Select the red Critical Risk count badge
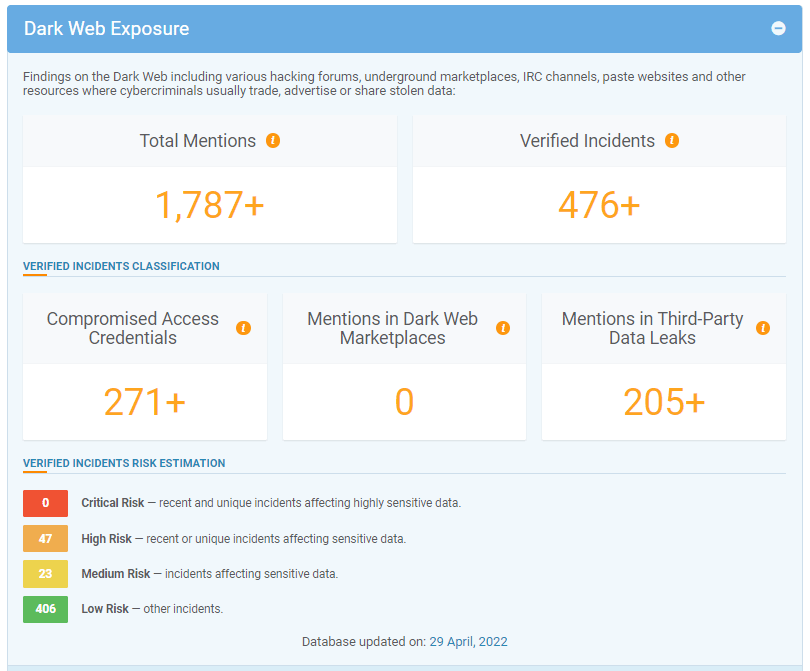Image resolution: width=810 pixels, height=671 pixels. point(45,503)
